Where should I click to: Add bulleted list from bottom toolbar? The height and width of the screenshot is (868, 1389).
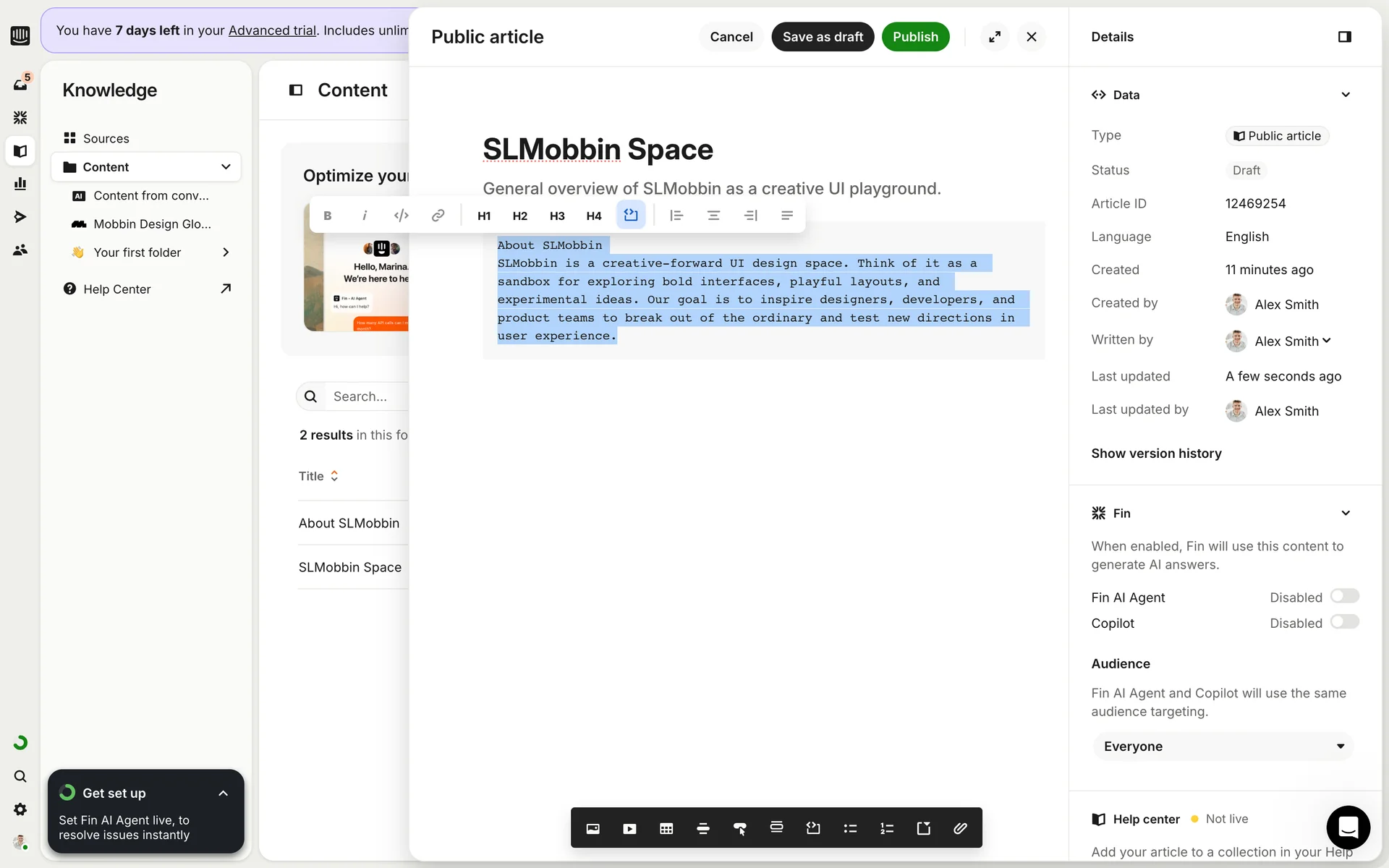pyautogui.click(x=850, y=828)
